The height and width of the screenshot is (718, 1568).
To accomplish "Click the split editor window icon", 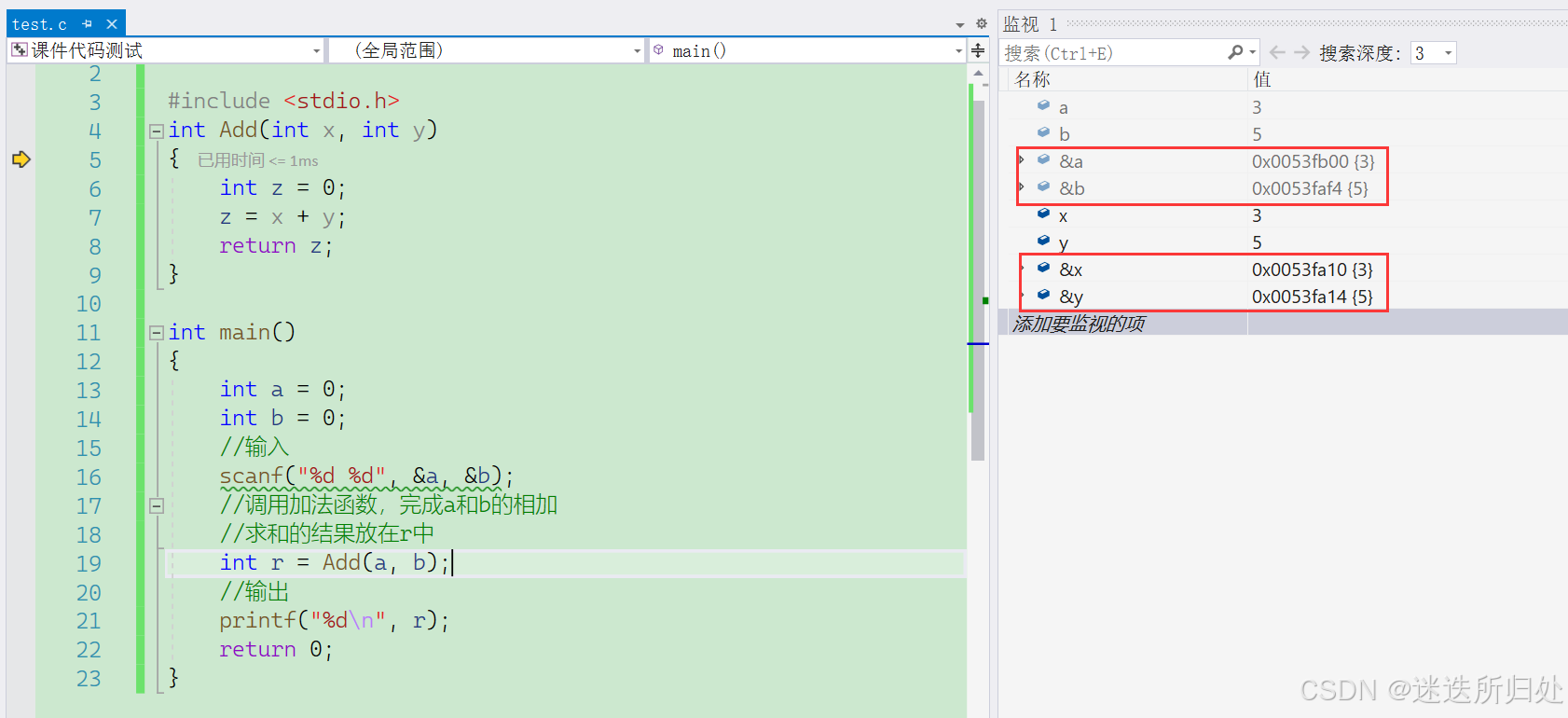I will pyautogui.click(x=978, y=50).
